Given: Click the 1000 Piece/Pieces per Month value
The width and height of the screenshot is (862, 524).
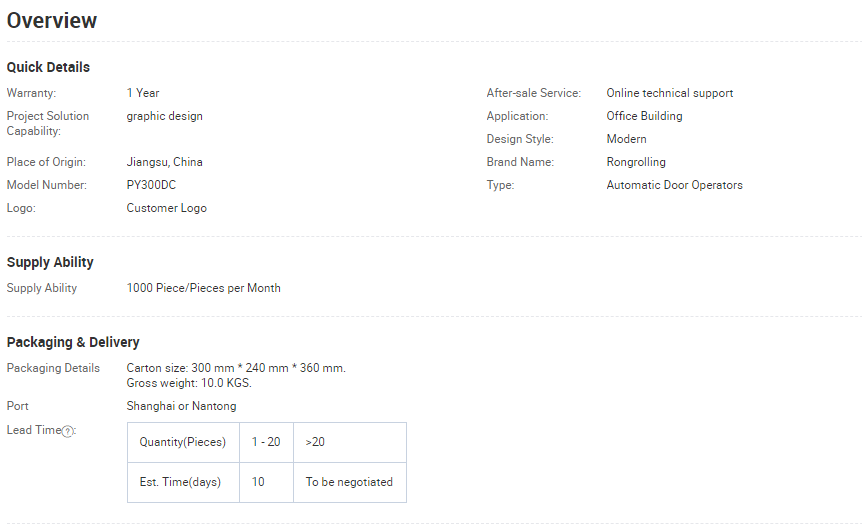Looking at the screenshot, I should (x=203, y=288).
